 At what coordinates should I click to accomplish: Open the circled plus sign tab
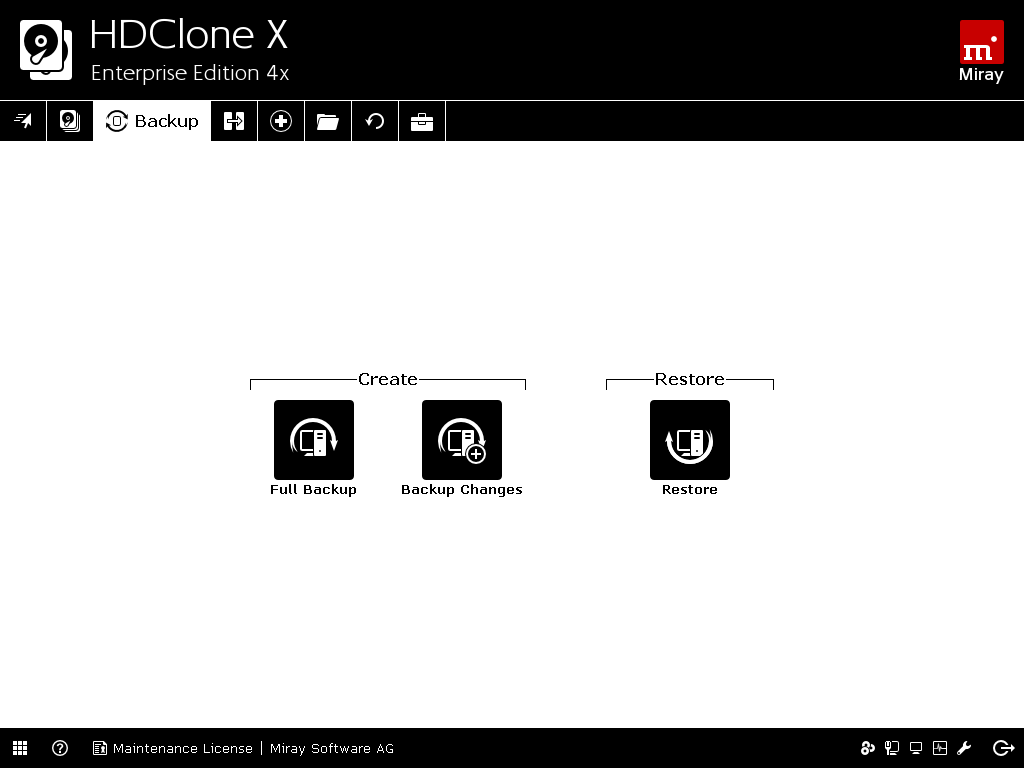pos(281,121)
